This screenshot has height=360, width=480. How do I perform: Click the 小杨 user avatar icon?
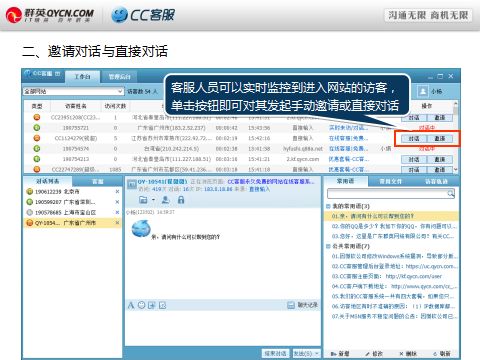pyautogui.click(x=423, y=91)
